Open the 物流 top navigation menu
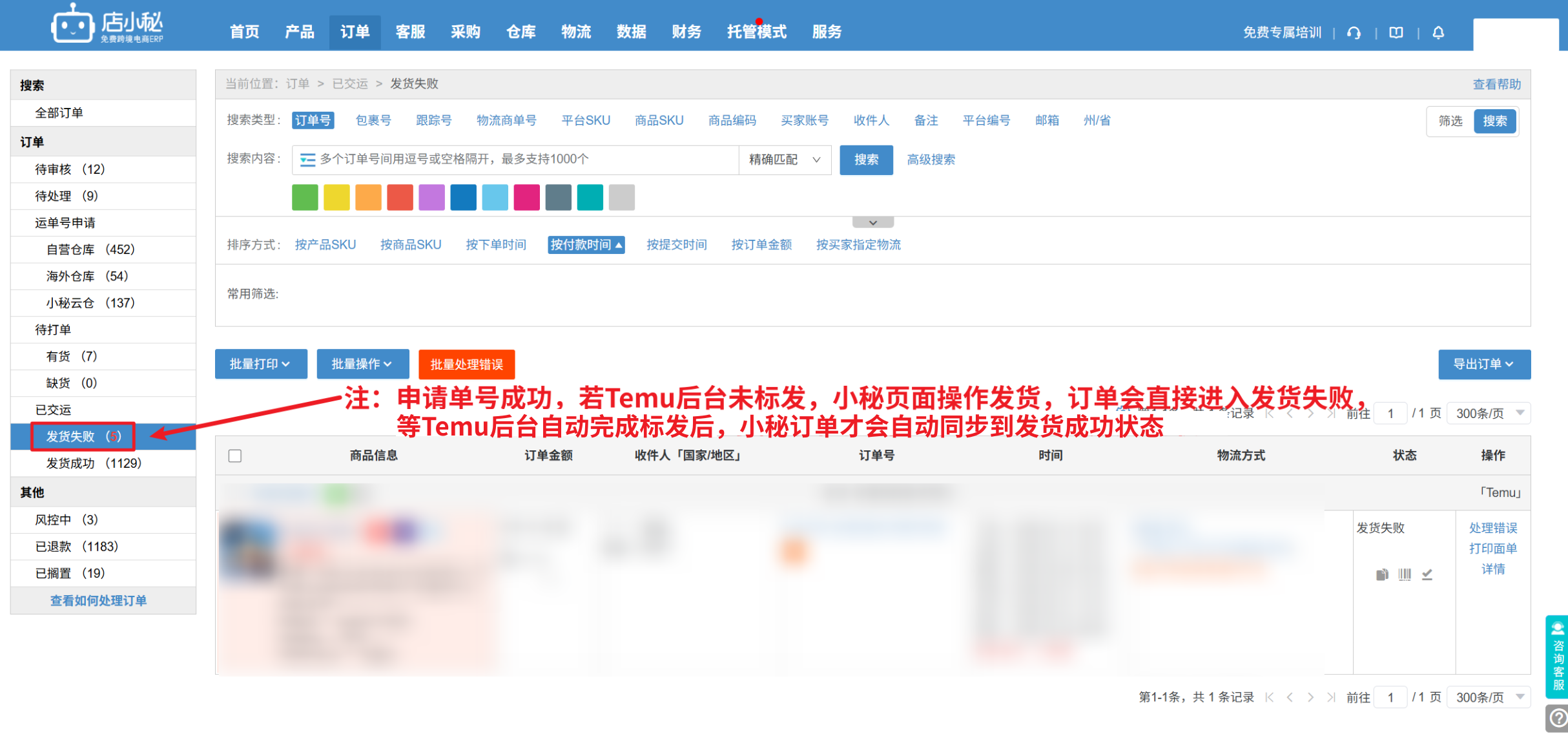Screen dimensions: 1568x736 point(575,32)
